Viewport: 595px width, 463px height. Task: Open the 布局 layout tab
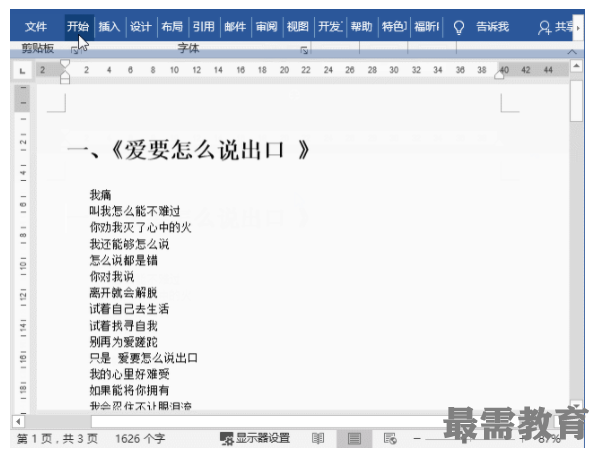point(172,27)
